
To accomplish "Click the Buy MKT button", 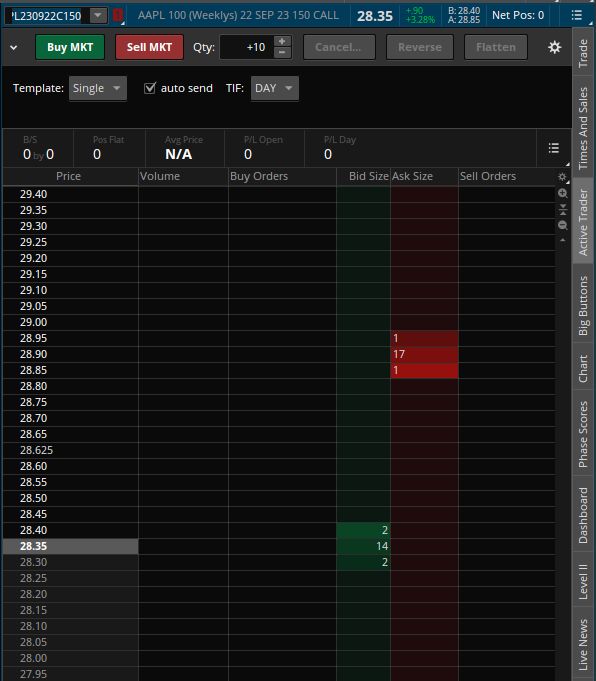I will point(70,47).
